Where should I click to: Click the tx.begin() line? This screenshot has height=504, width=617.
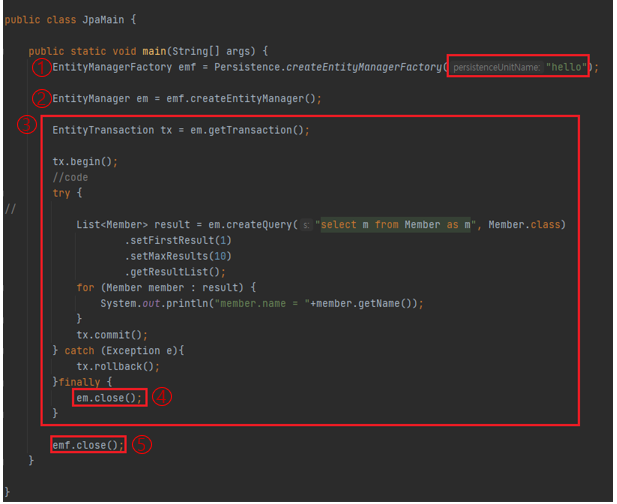[85, 162]
